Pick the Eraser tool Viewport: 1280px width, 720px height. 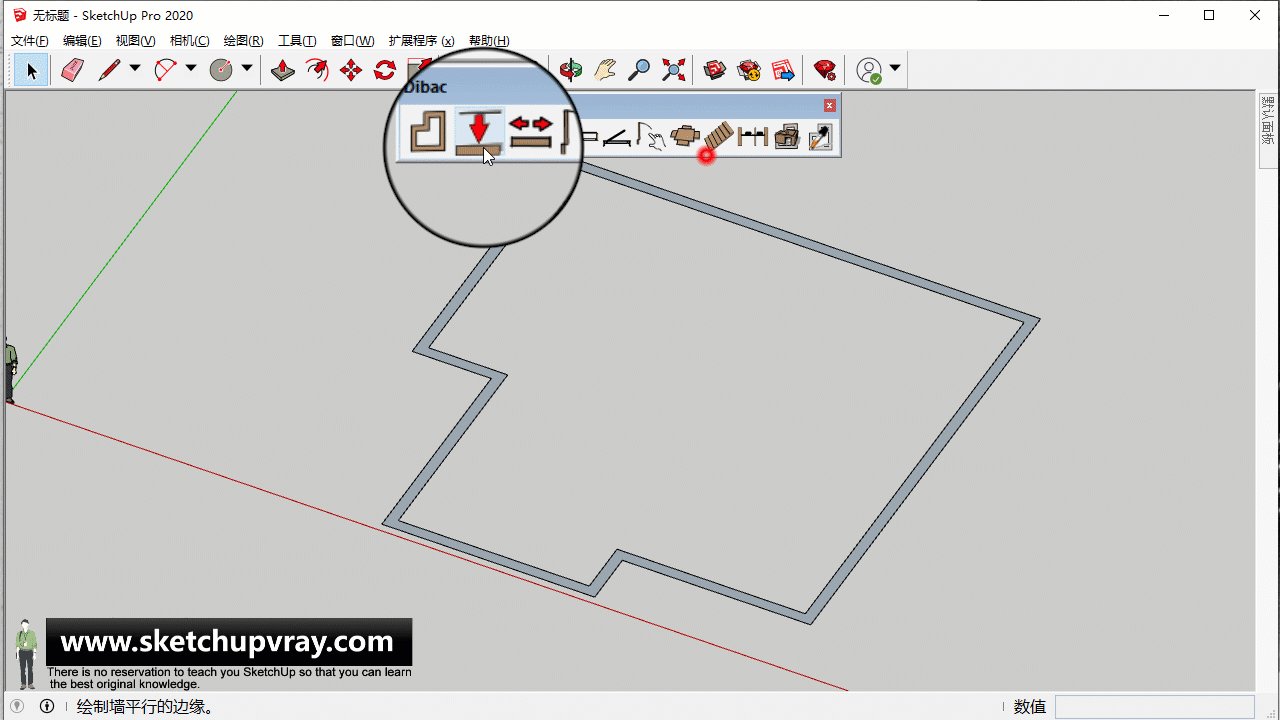tap(72, 70)
